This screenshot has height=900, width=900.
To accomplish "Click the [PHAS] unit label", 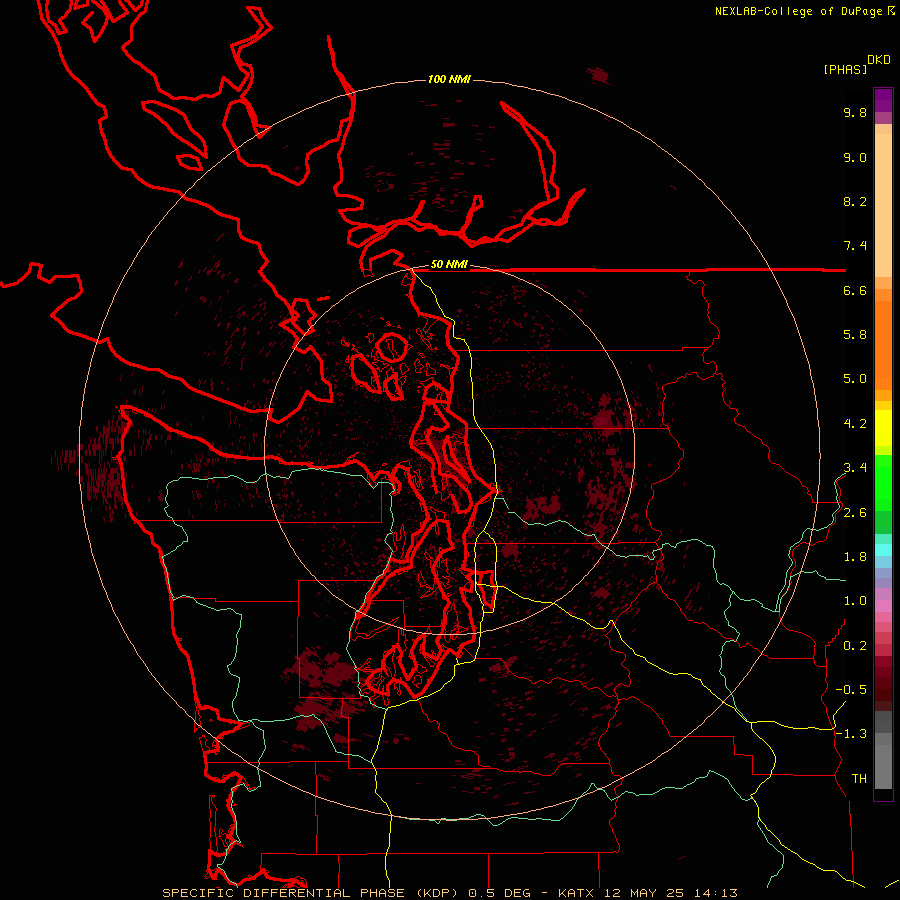I will (x=845, y=69).
